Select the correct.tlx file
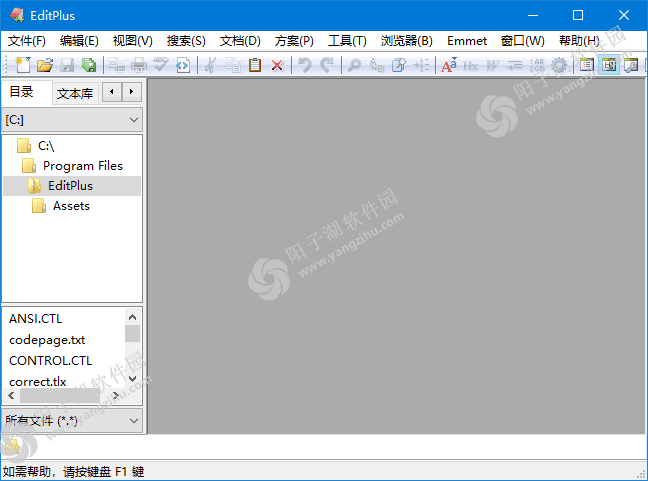Viewport: 648px width, 481px height. point(38,381)
